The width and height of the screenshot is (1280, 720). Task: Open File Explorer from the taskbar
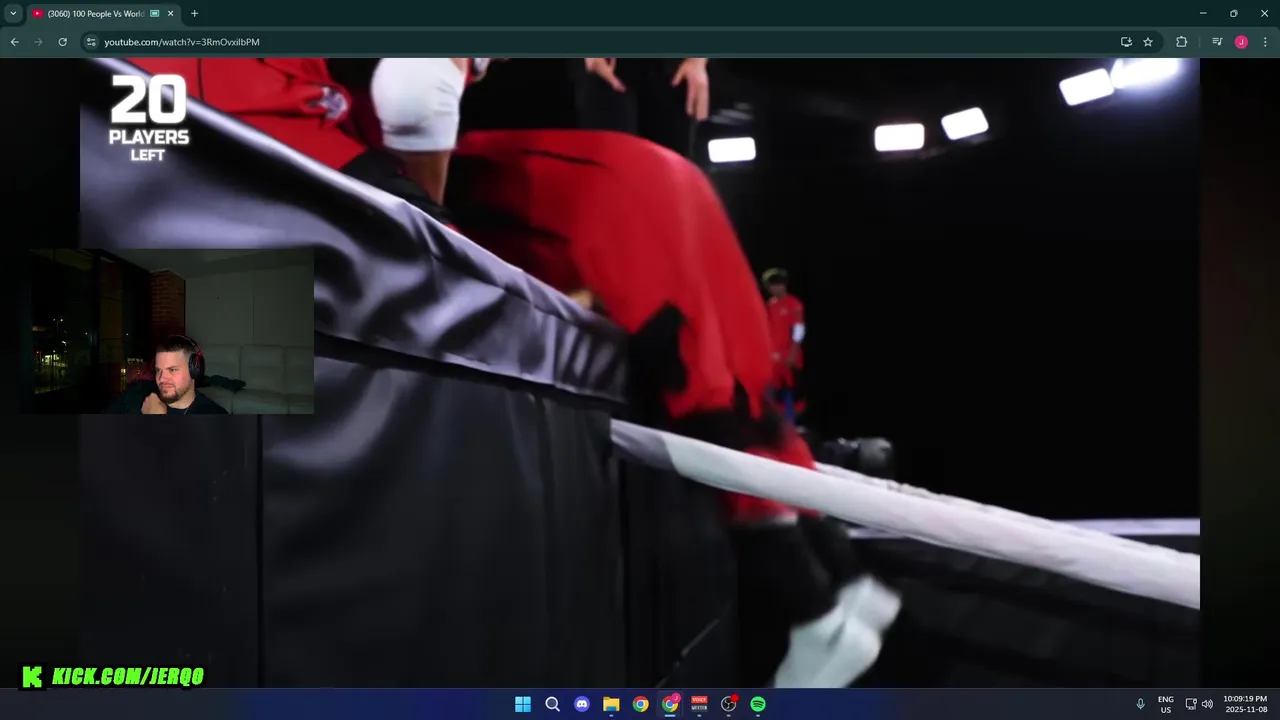tap(611, 704)
